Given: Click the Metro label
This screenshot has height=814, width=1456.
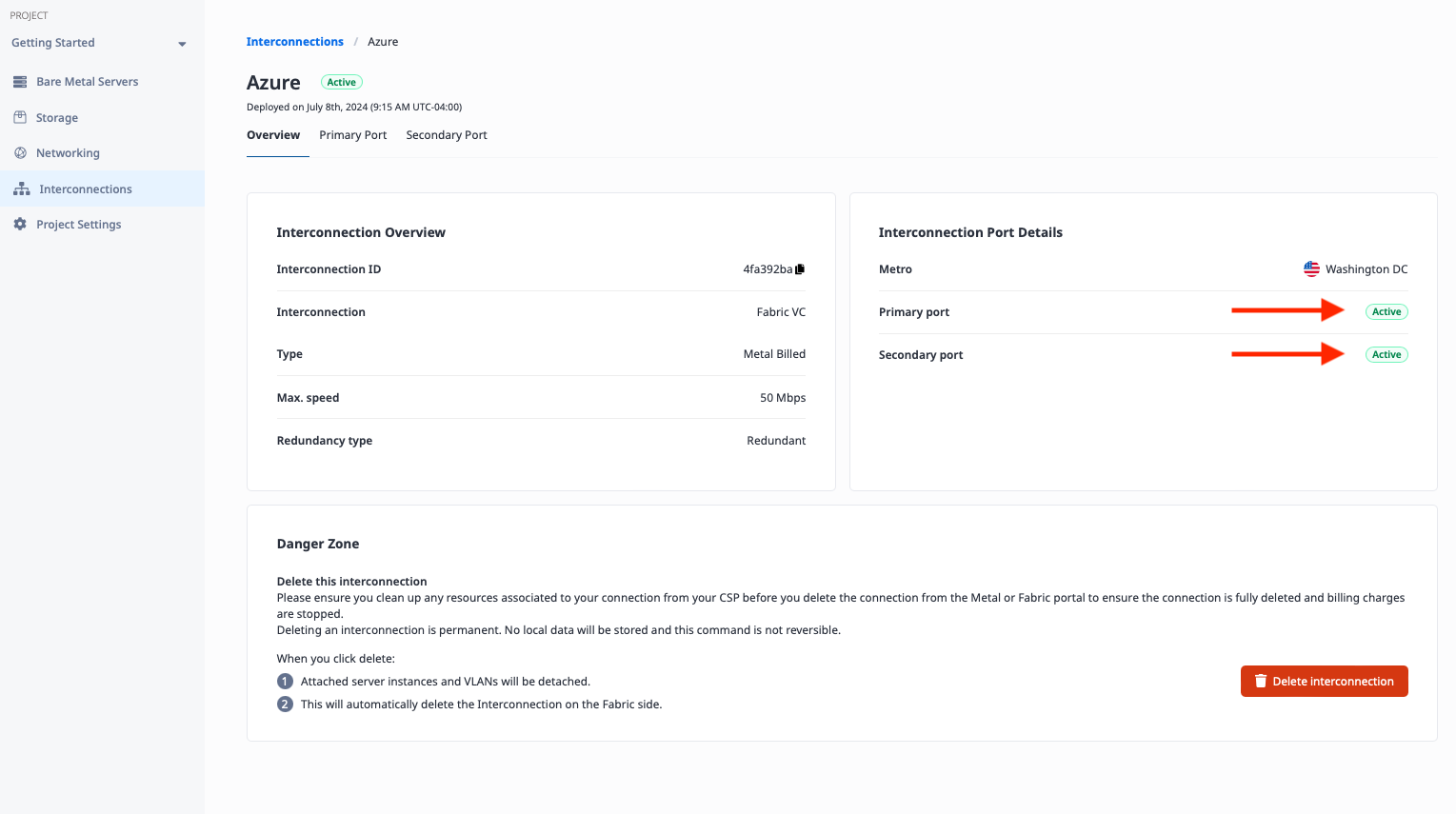Looking at the screenshot, I should 895,269.
